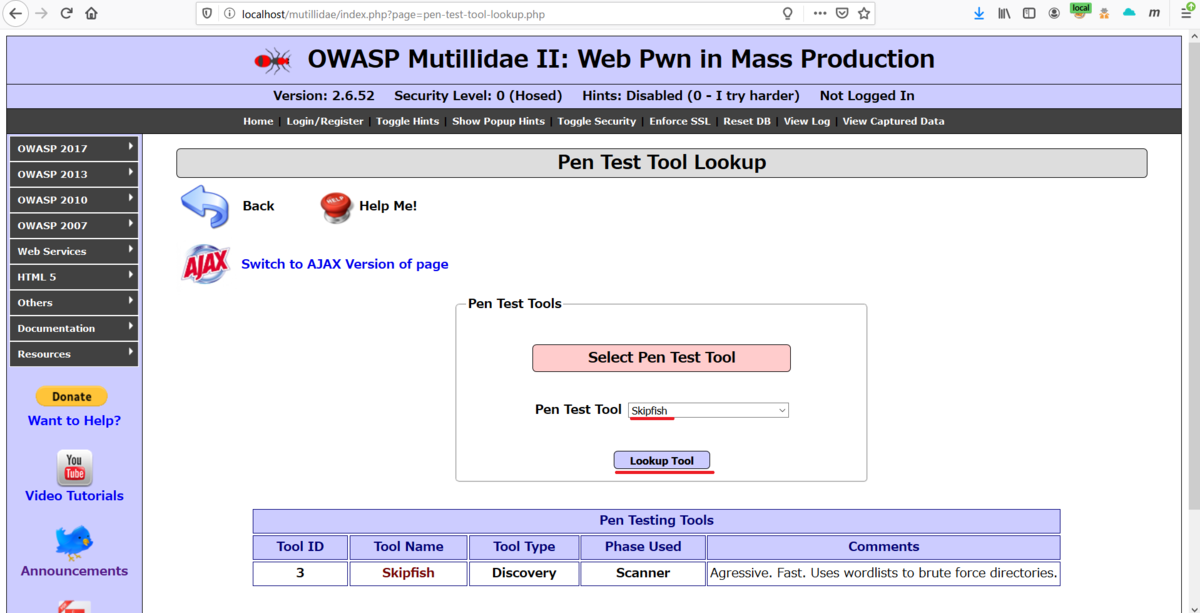
Task: Save page to Pocket
Action: click(843, 14)
